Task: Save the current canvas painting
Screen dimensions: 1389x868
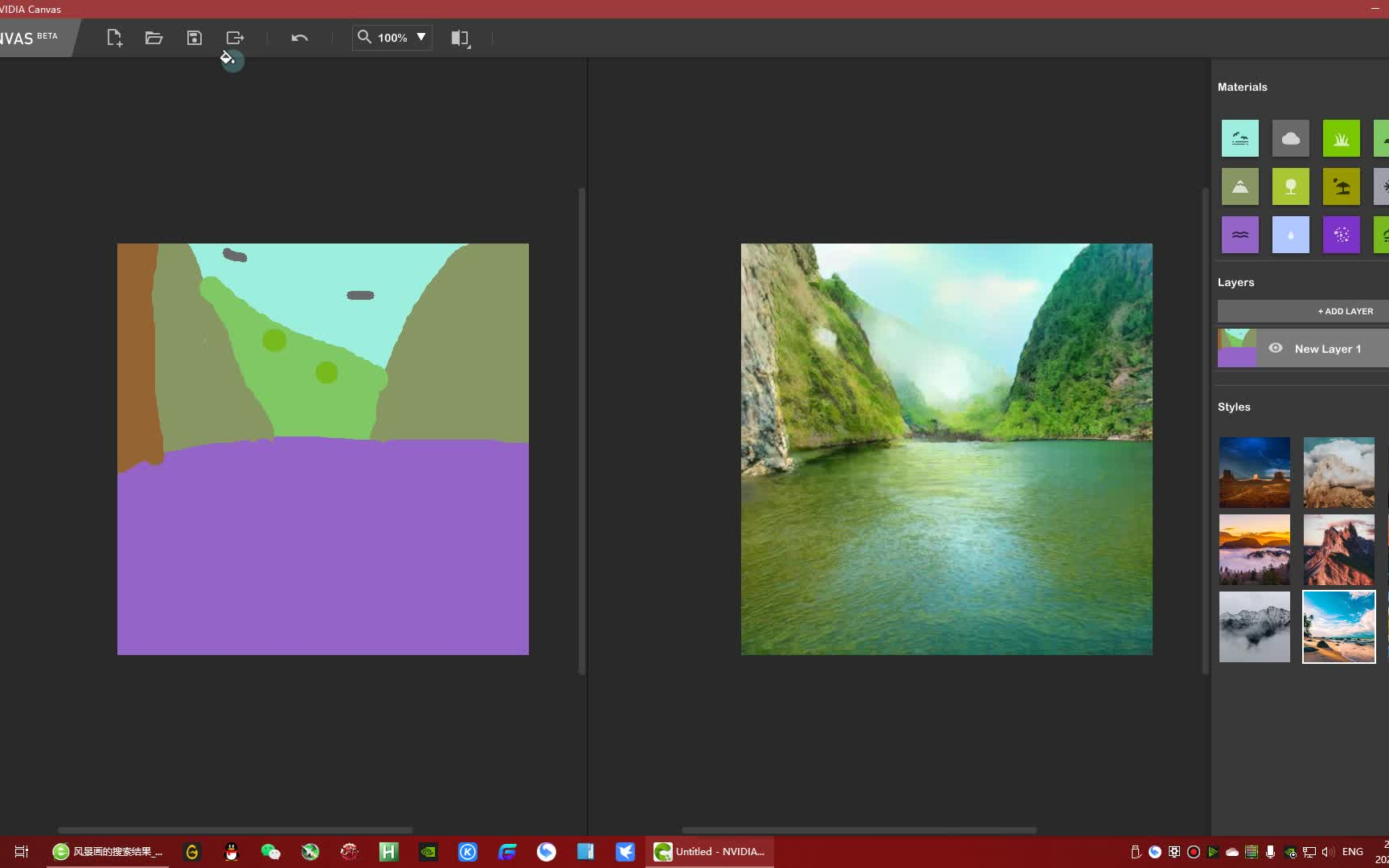Action: click(195, 37)
